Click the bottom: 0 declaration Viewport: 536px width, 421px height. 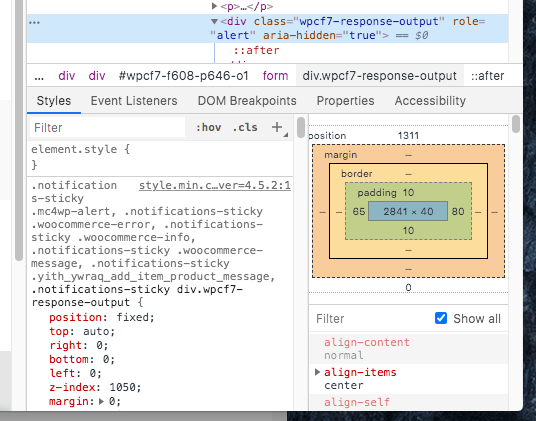click(82, 359)
